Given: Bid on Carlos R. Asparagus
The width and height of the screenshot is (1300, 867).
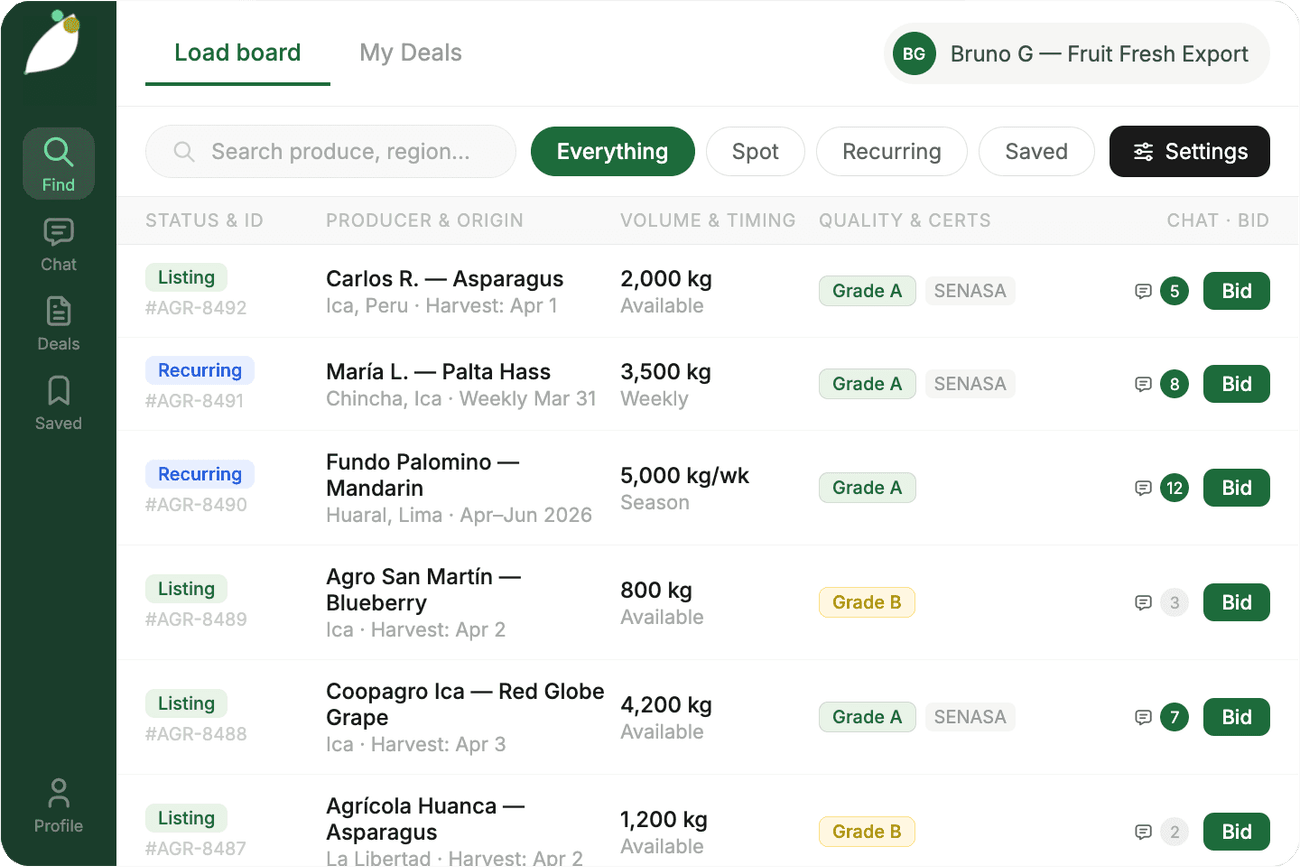Looking at the screenshot, I should pyautogui.click(x=1236, y=291).
